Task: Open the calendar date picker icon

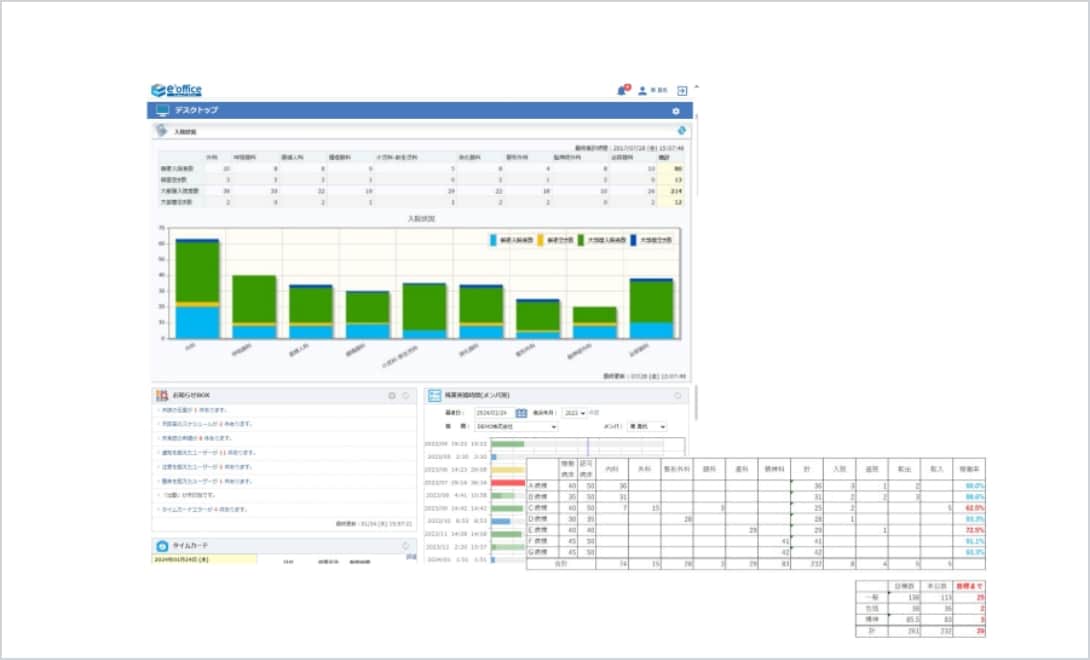Action: tap(521, 413)
